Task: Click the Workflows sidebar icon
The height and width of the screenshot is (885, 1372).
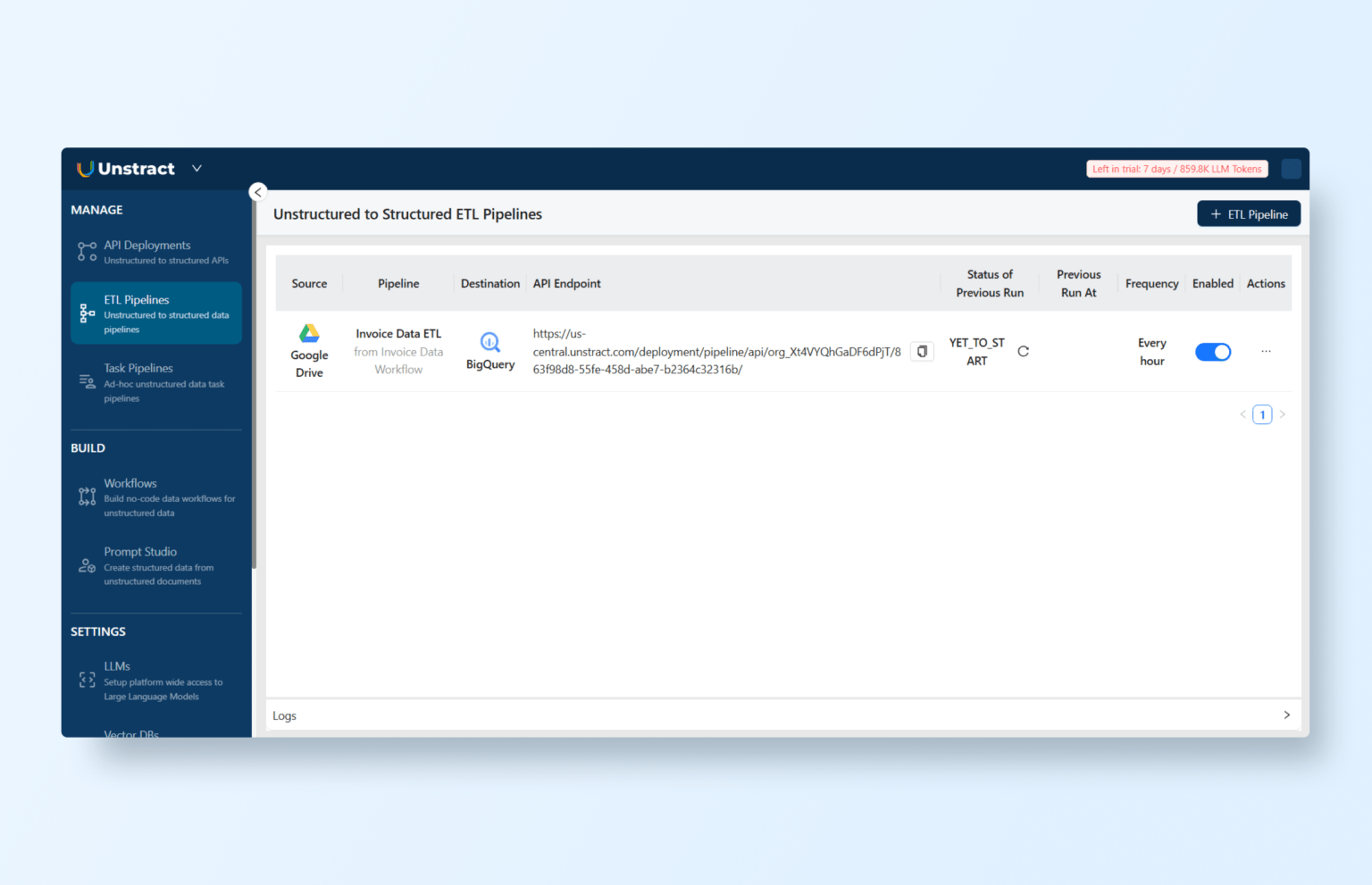Action: coord(87,497)
